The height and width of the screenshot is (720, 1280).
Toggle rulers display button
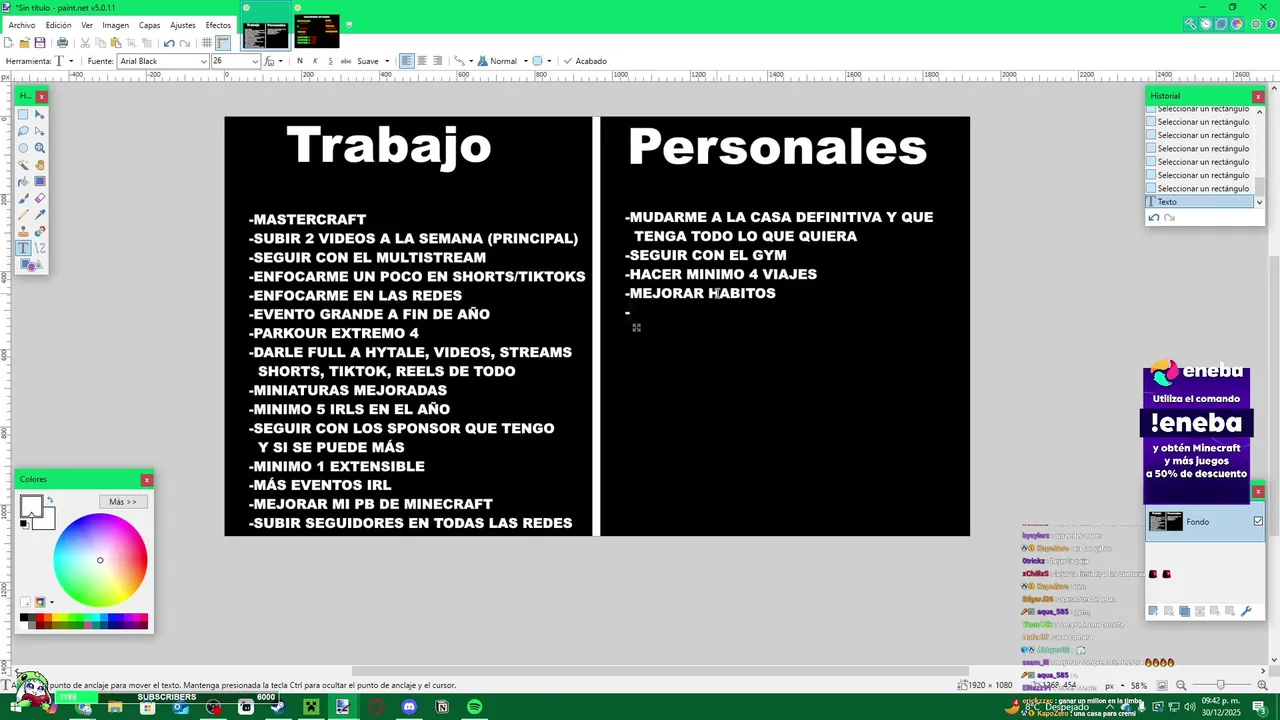pyautogui.click(x=223, y=43)
